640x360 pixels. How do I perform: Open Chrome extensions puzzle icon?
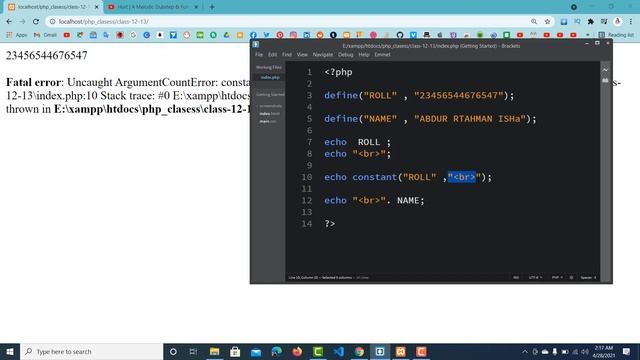[x=590, y=21]
